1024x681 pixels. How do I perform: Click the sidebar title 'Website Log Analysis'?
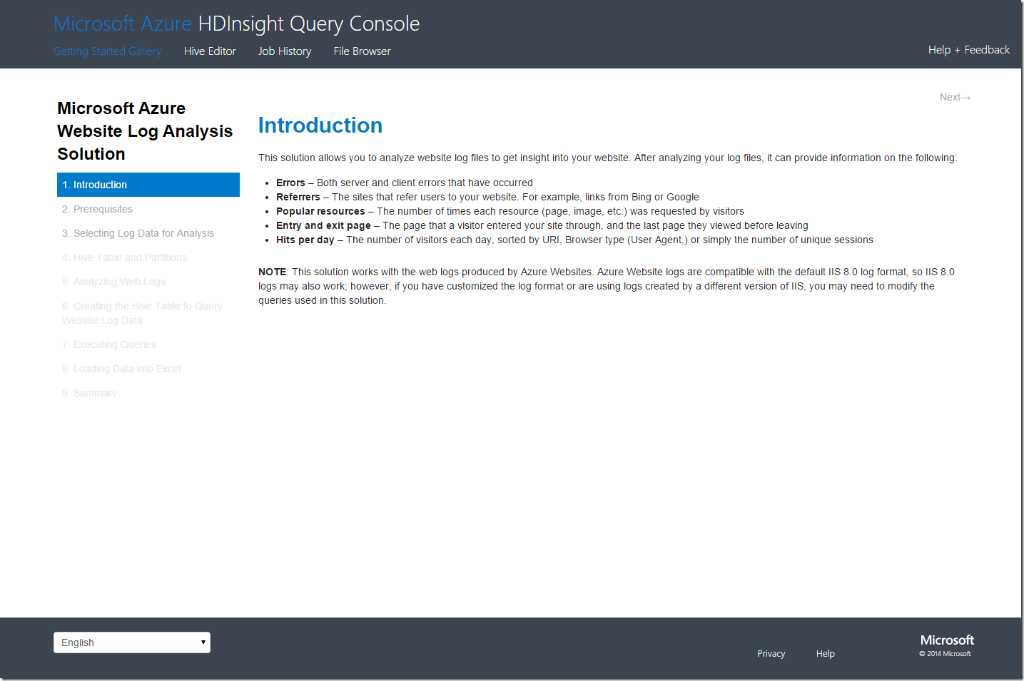point(145,131)
